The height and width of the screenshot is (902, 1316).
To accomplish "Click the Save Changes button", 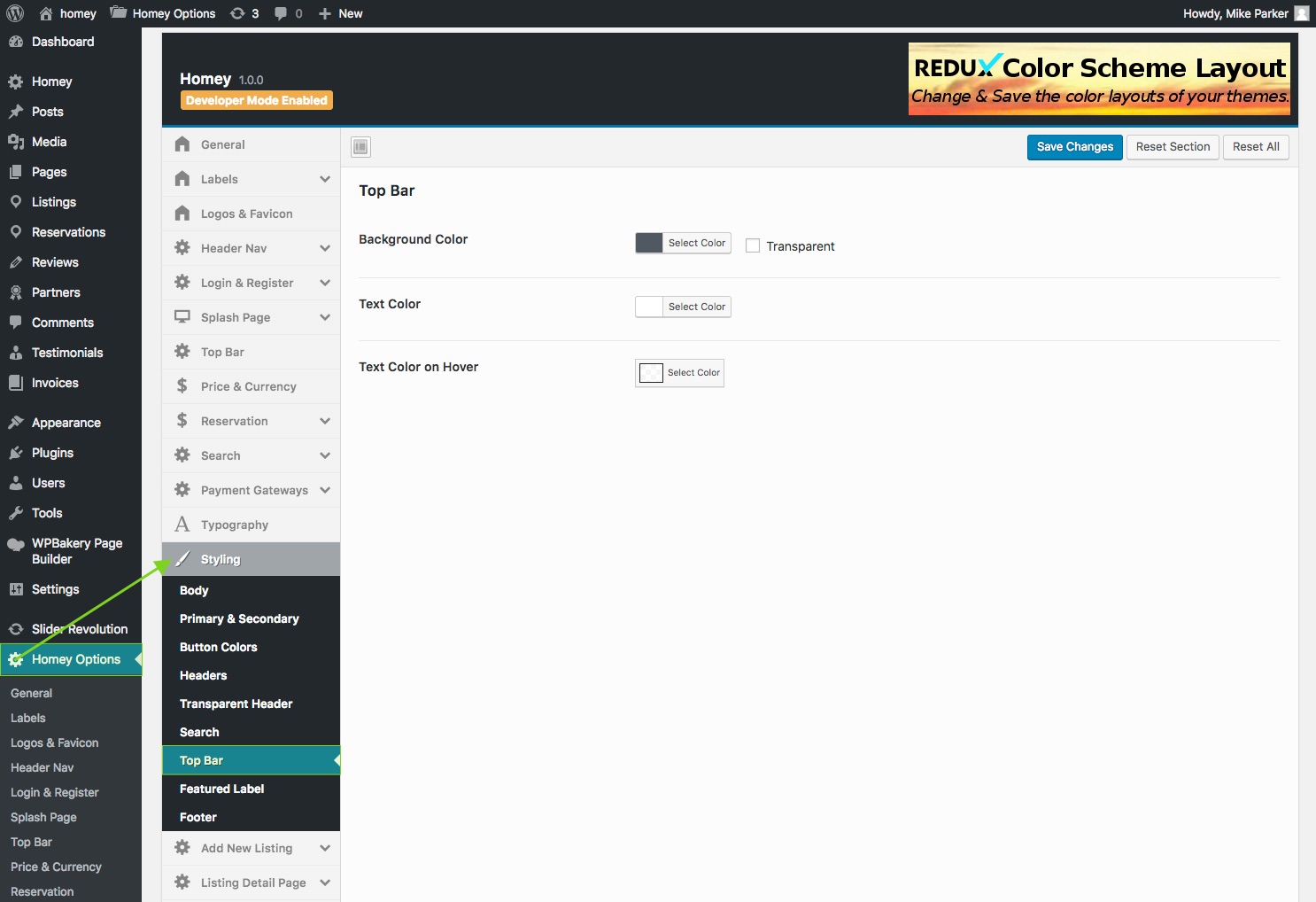I will [x=1075, y=147].
